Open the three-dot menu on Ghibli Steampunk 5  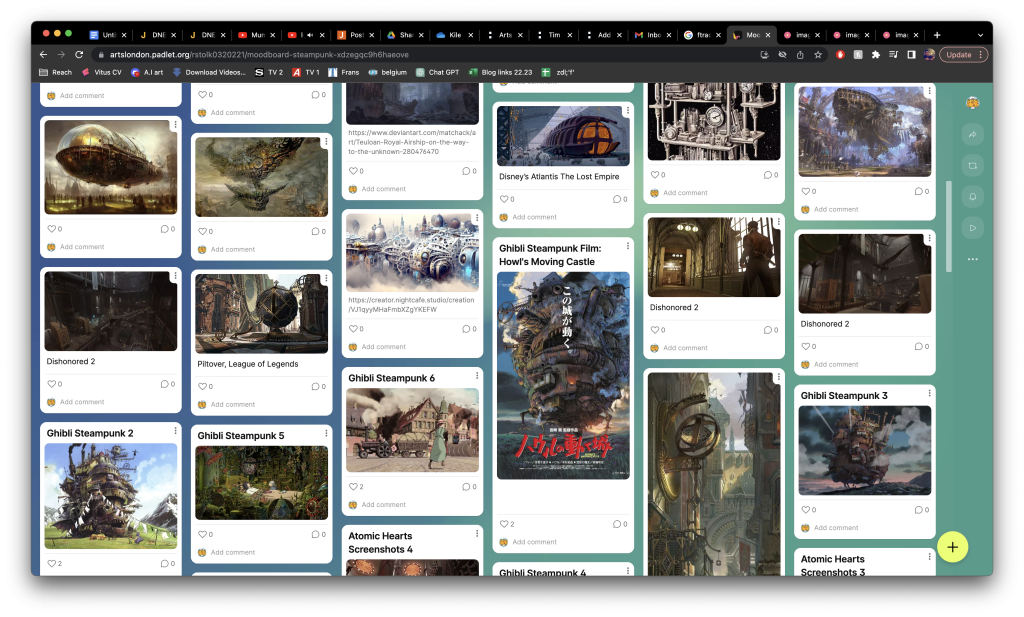coord(326,434)
